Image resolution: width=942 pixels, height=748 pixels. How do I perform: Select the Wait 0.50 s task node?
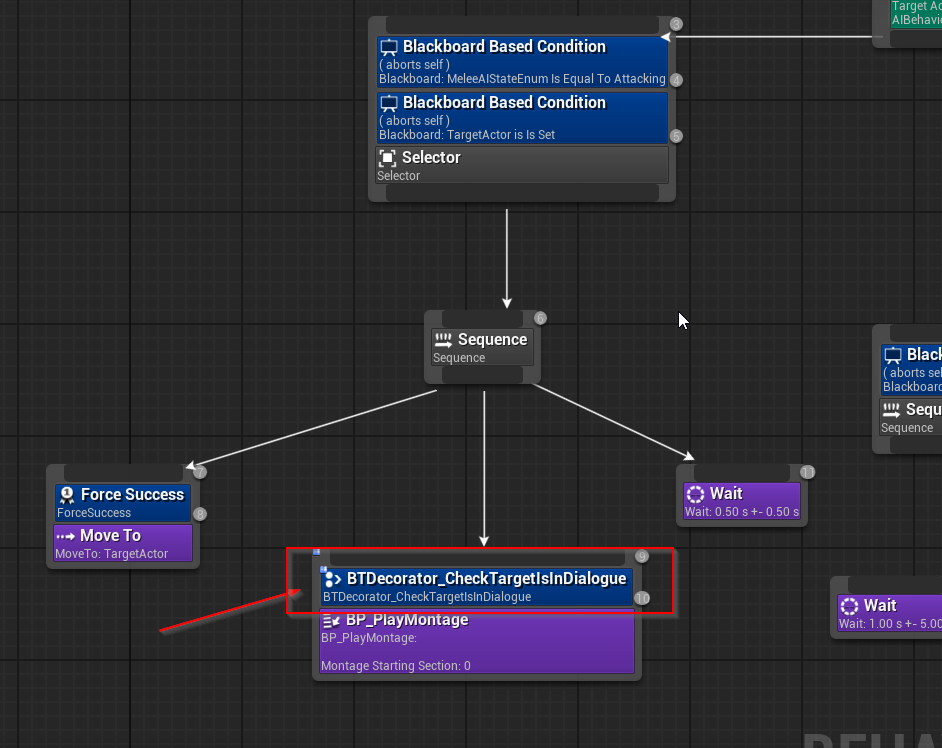click(x=742, y=501)
